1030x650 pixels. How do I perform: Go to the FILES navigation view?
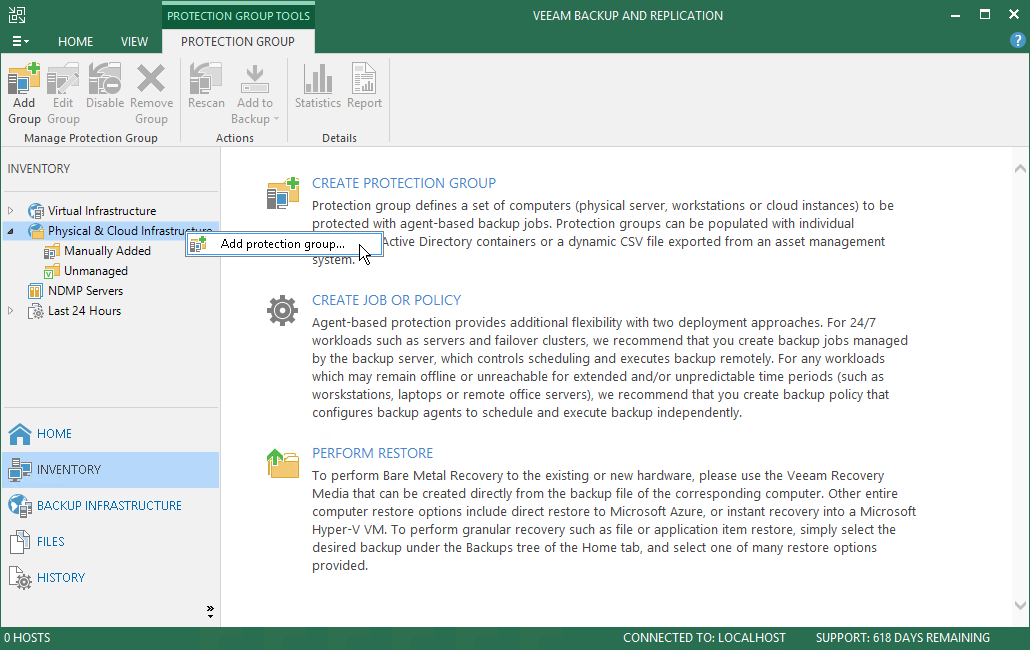[110, 542]
